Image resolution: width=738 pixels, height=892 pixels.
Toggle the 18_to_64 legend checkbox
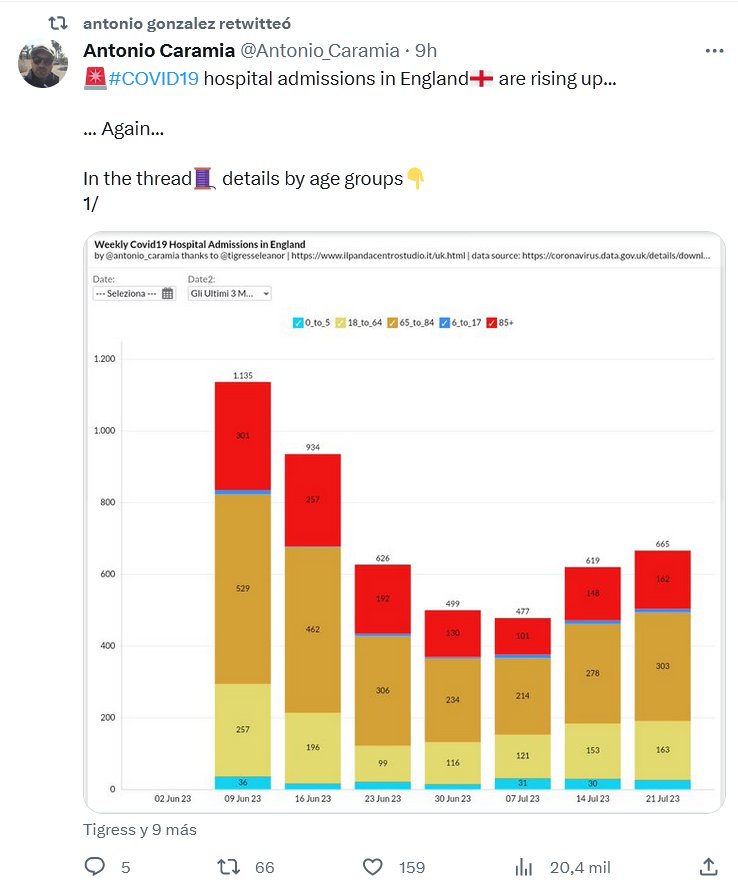(341, 322)
